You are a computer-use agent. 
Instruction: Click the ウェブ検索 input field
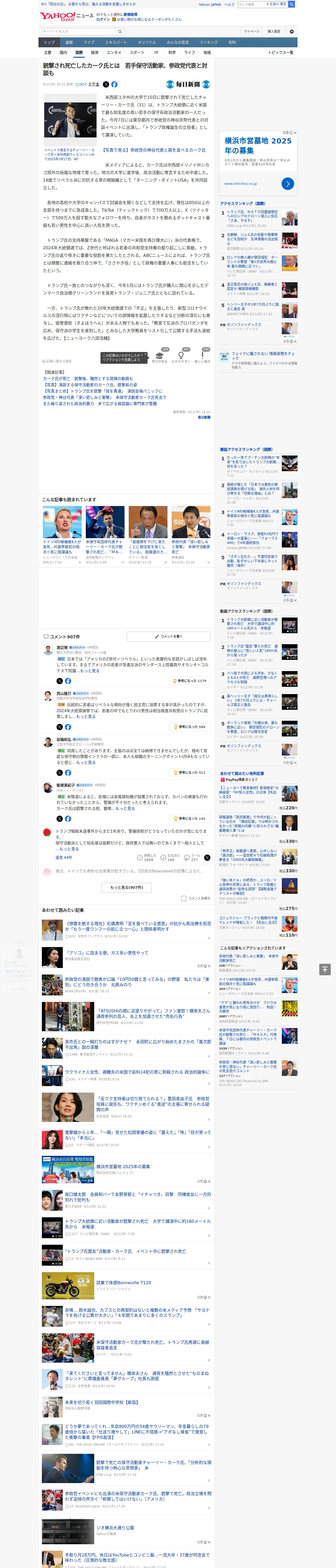251,4
